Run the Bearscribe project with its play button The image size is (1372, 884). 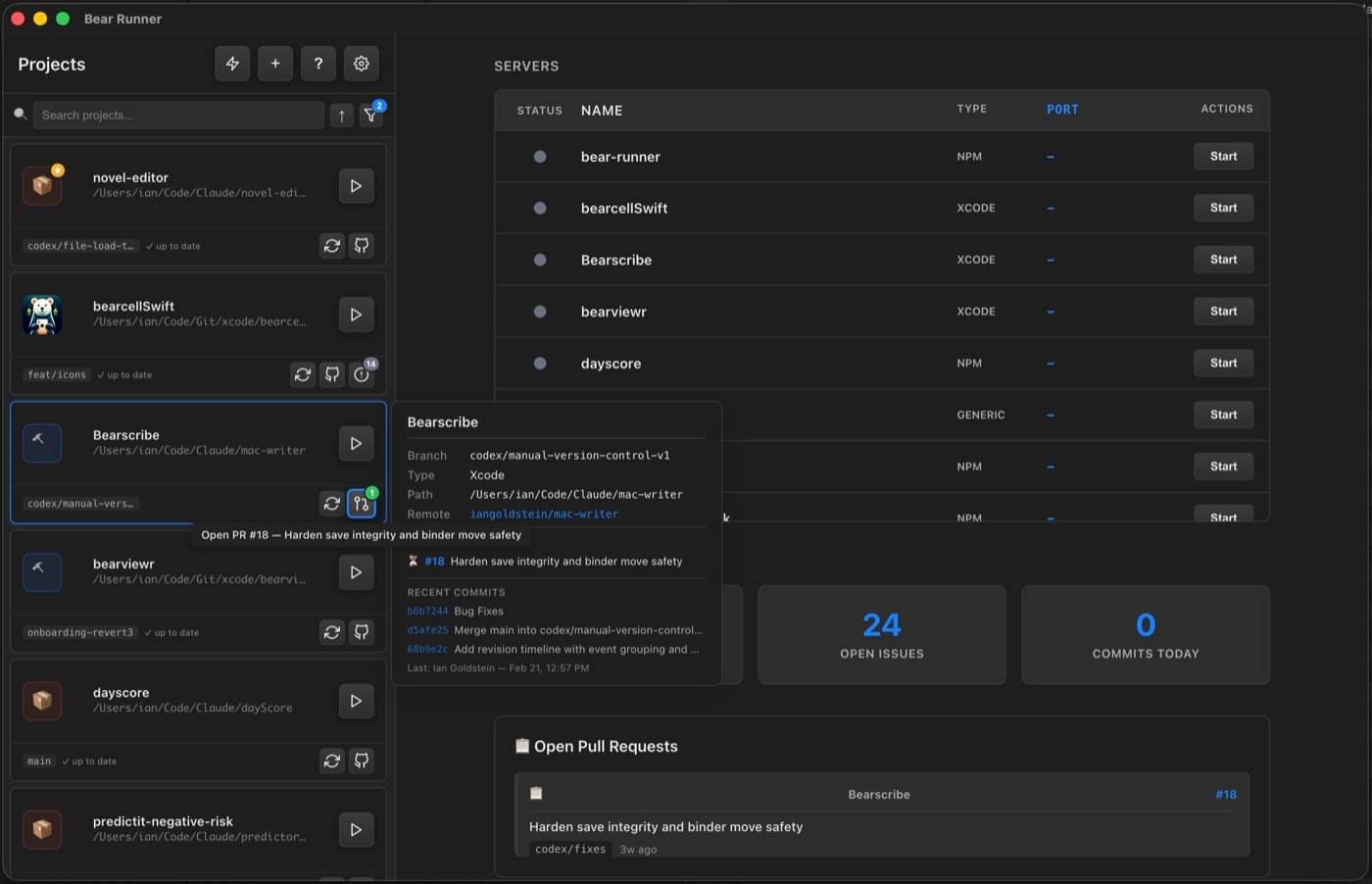(x=356, y=443)
